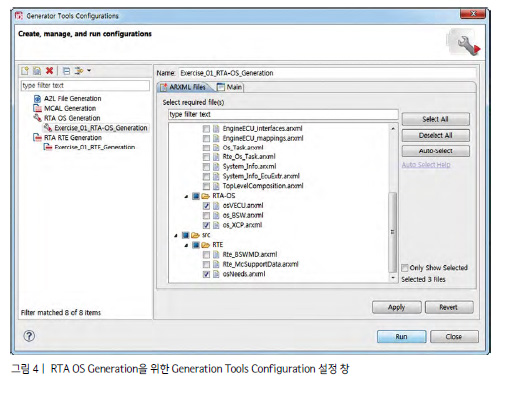The width and height of the screenshot is (522, 400).
Task: Select Exercise_01_RTE_Generation tree item
Action: tap(95, 147)
